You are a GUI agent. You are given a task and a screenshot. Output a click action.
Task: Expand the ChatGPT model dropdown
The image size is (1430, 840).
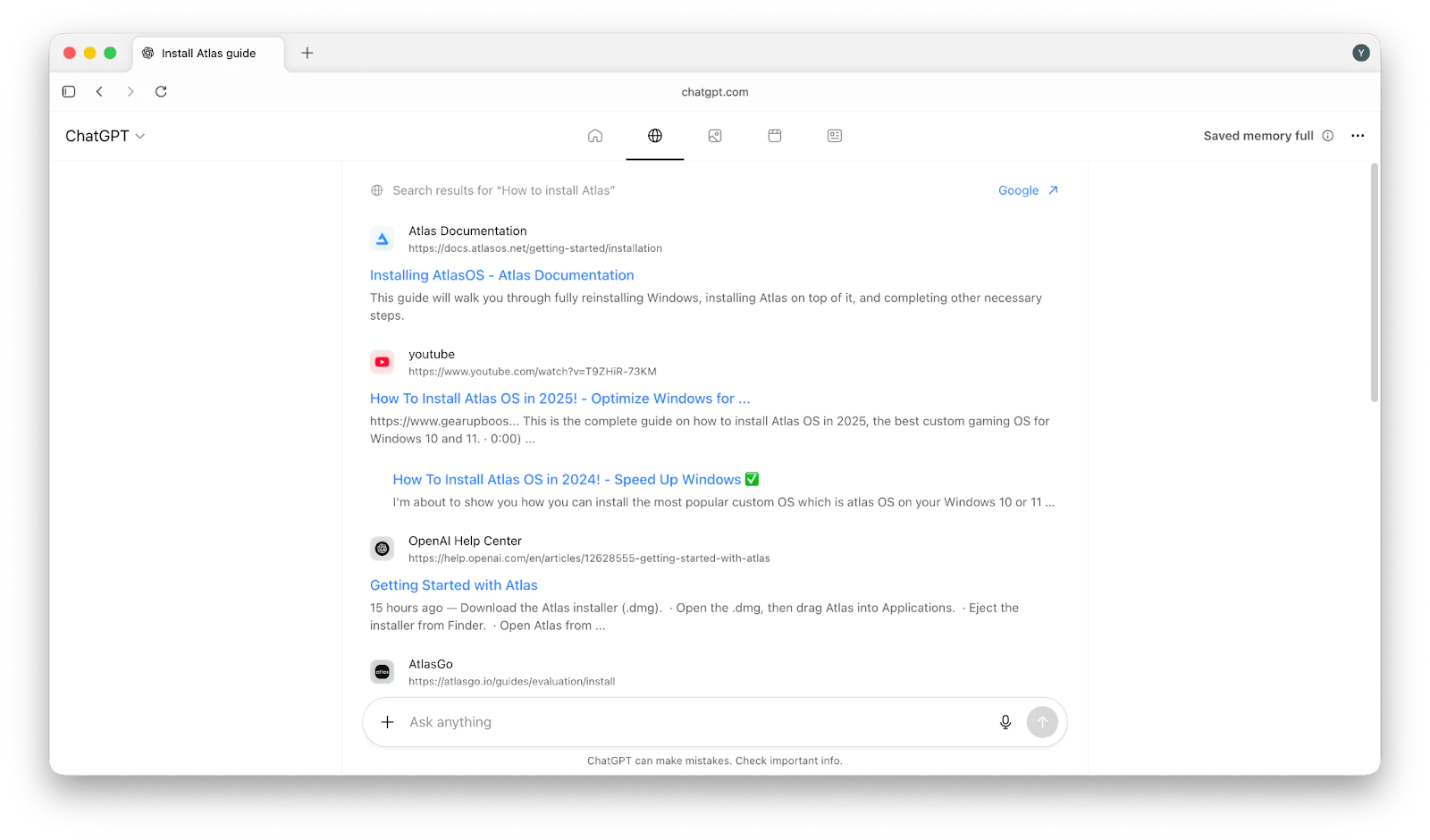pos(105,136)
